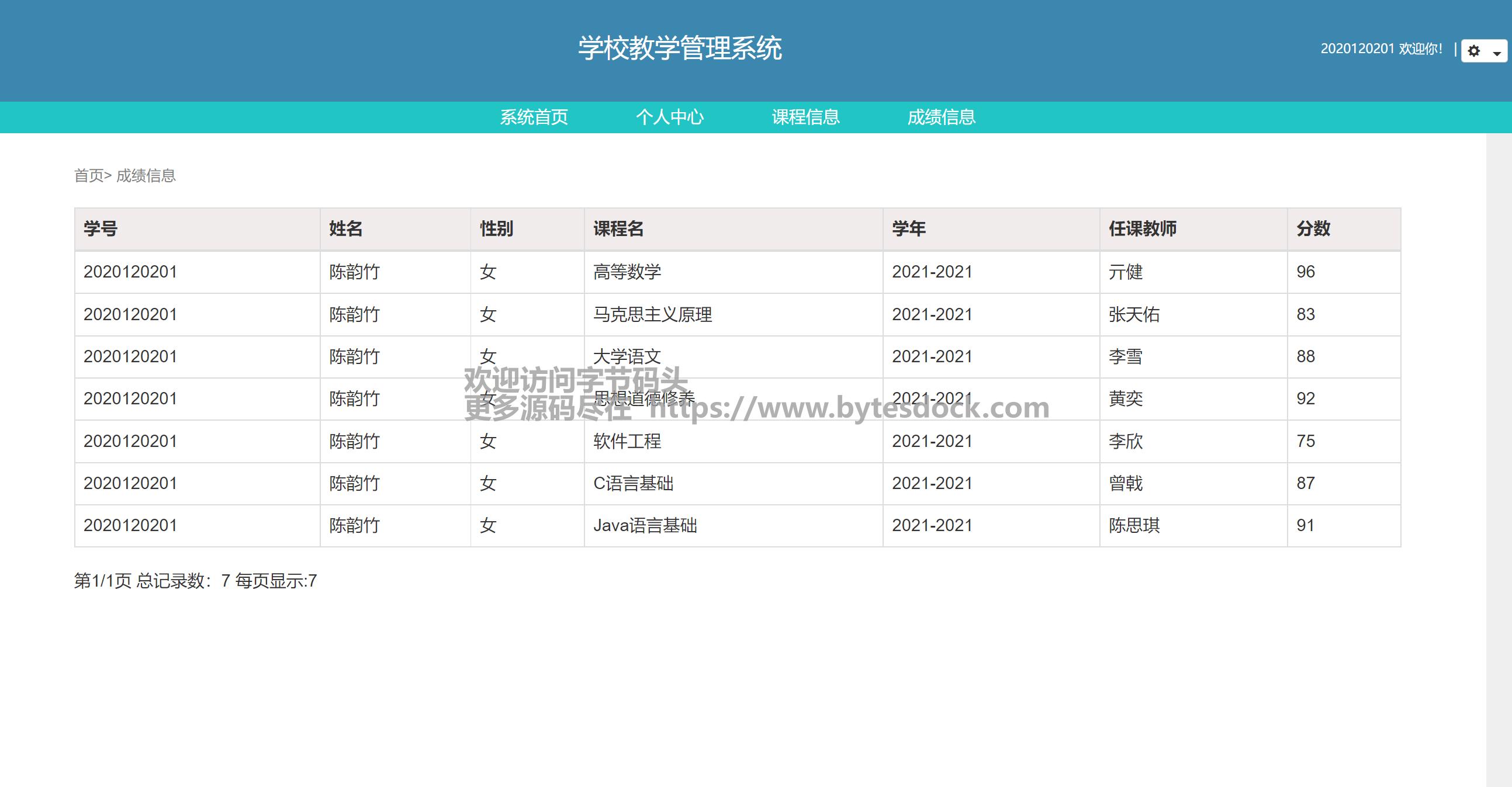This screenshot has height=787, width=1512.
Task: Expand the settings dropdown caret
Action: [1497, 53]
